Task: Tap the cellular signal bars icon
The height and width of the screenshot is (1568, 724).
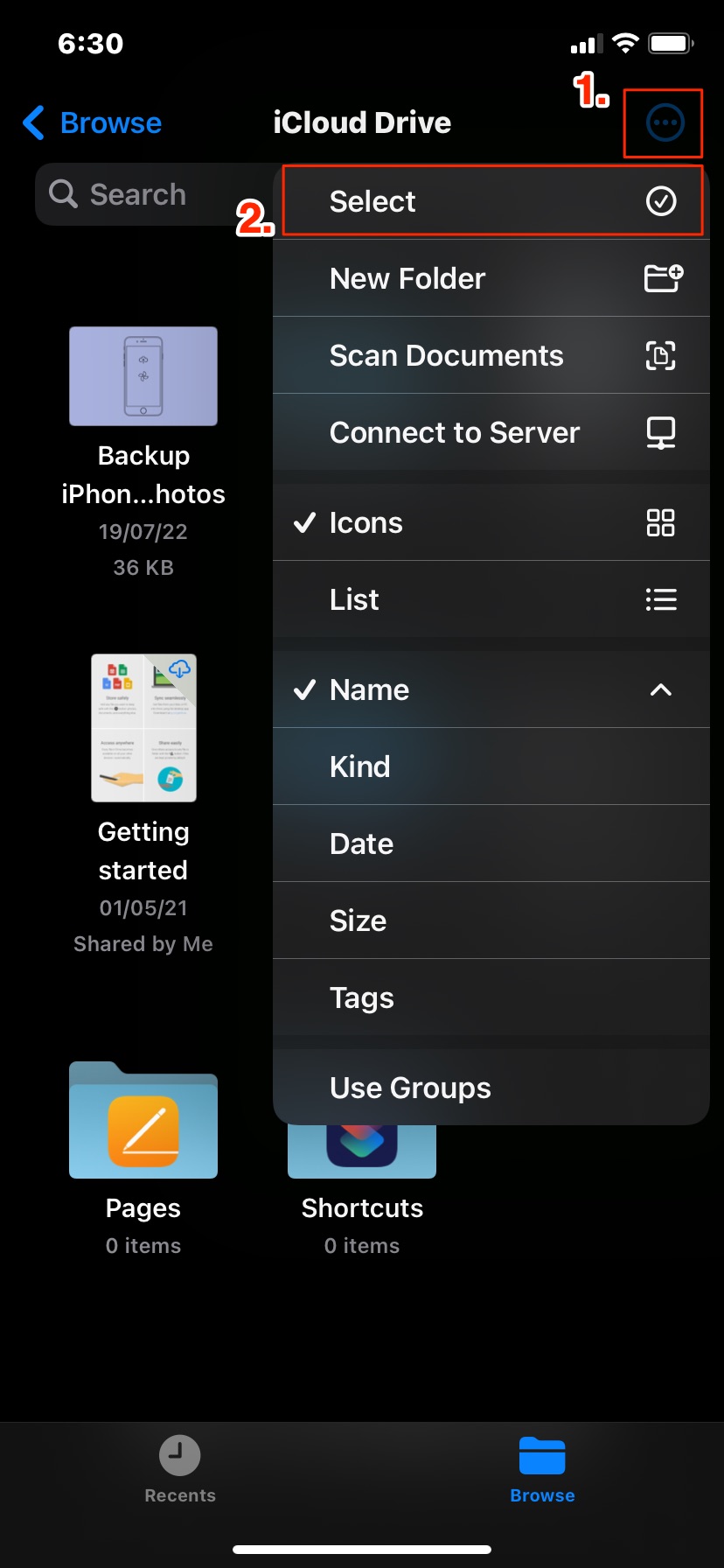Action: coord(587,44)
